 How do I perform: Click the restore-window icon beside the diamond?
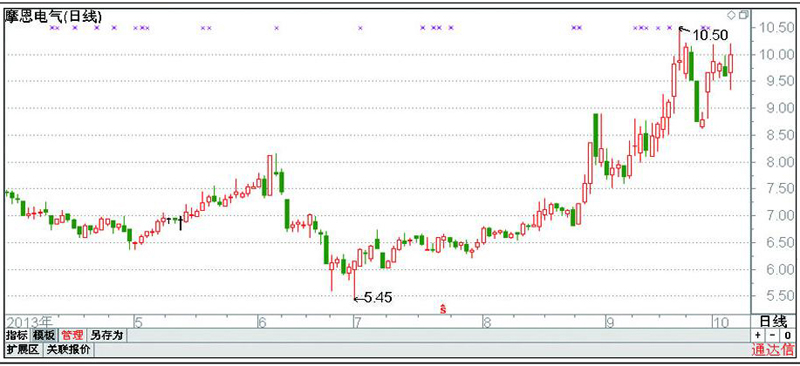pyautogui.click(x=743, y=15)
